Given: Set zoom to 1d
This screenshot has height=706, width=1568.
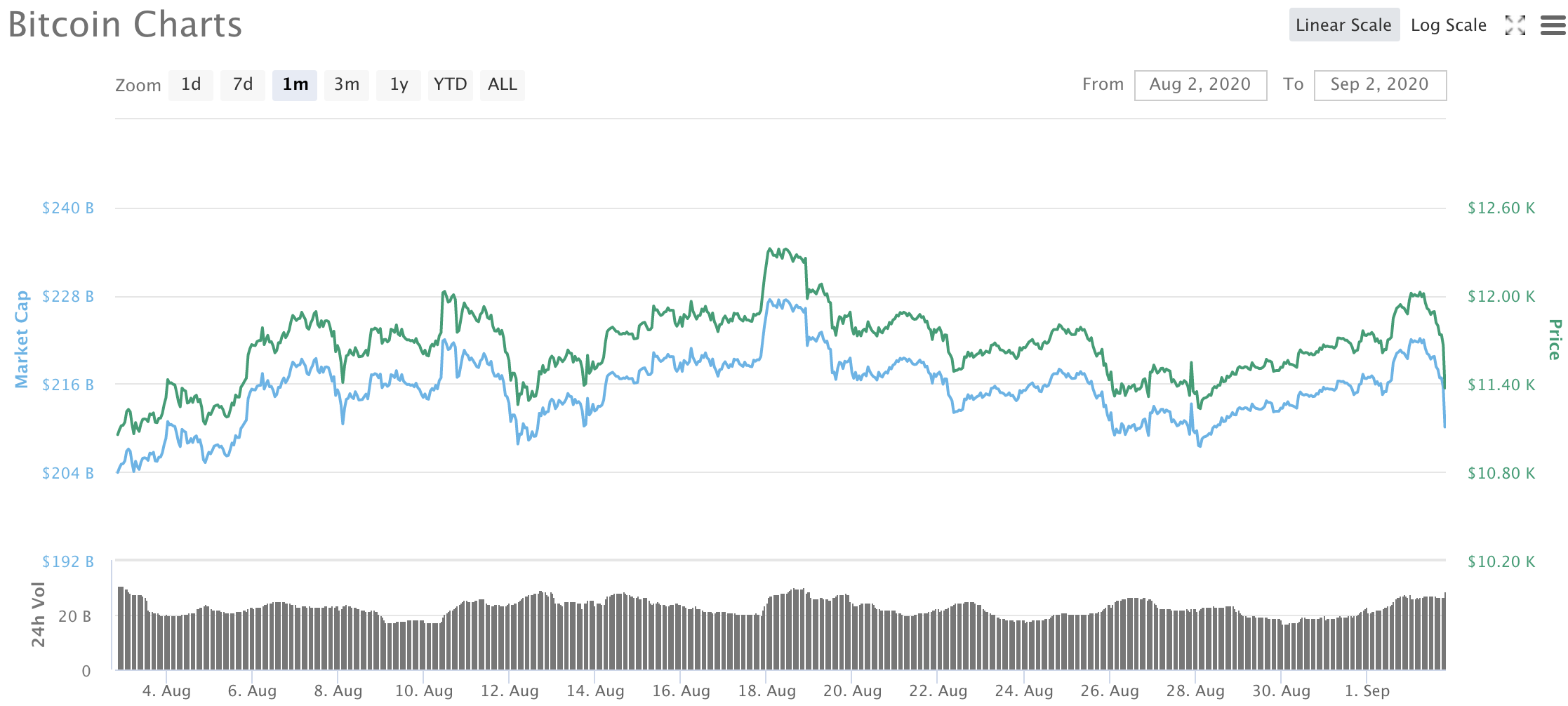Looking at the screenshot, I should click(x=191, y=85).
